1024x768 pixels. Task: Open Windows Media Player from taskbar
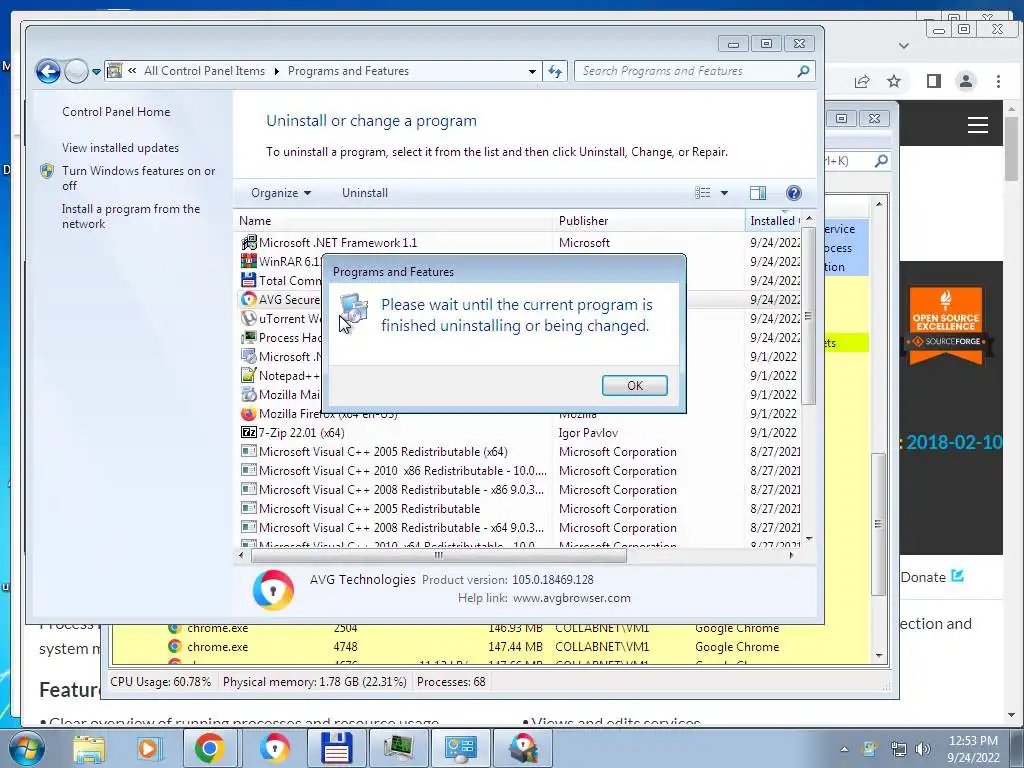[x=149, y=748]
